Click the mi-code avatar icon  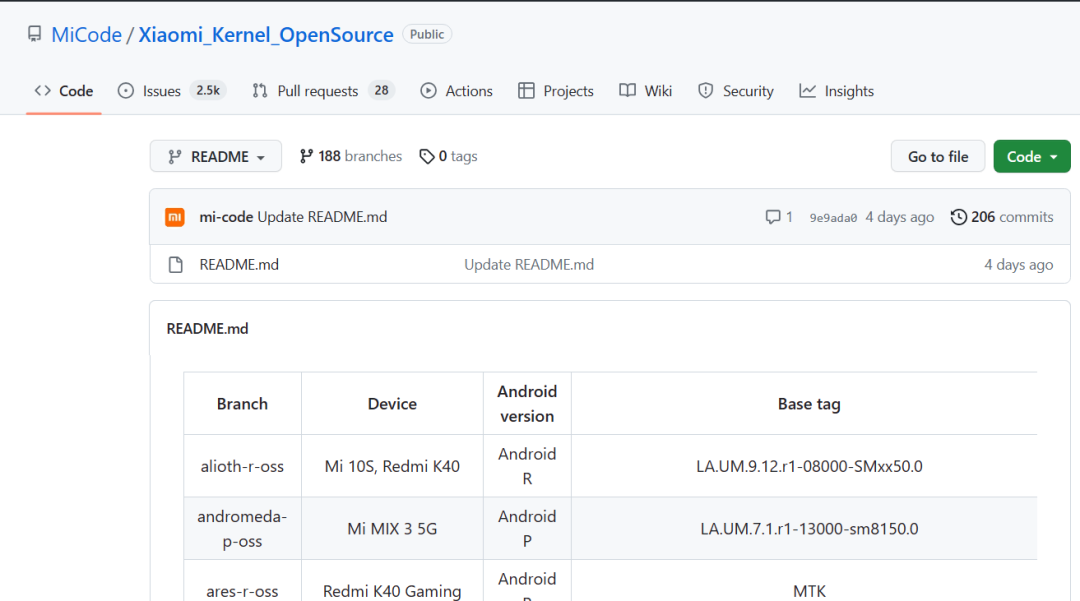(x=175, y=217)
